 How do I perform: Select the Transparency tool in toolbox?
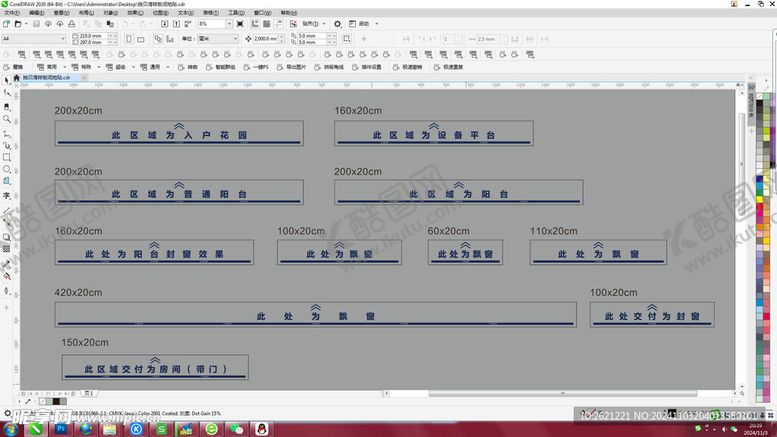pos(6,249)
